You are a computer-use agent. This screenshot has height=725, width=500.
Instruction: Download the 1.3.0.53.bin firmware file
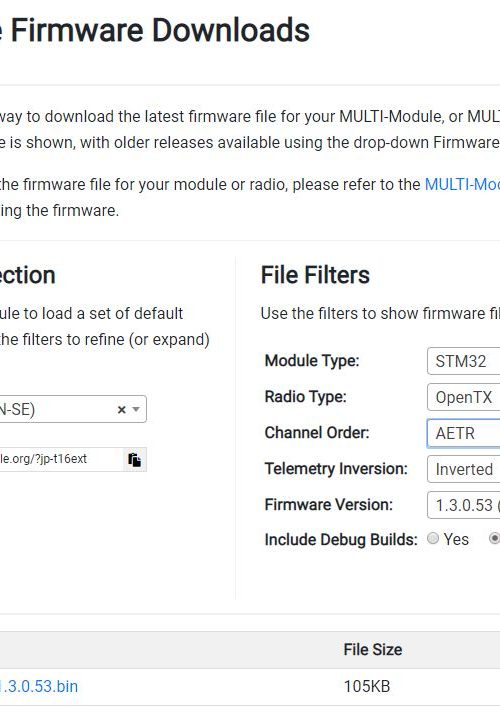39,686
